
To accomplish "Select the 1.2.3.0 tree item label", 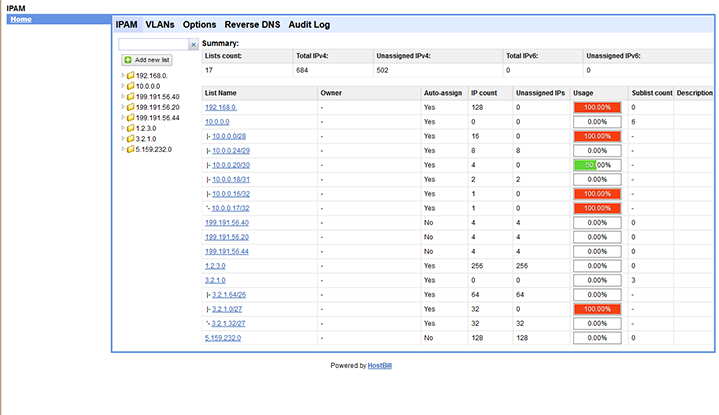I will (146, 128).
